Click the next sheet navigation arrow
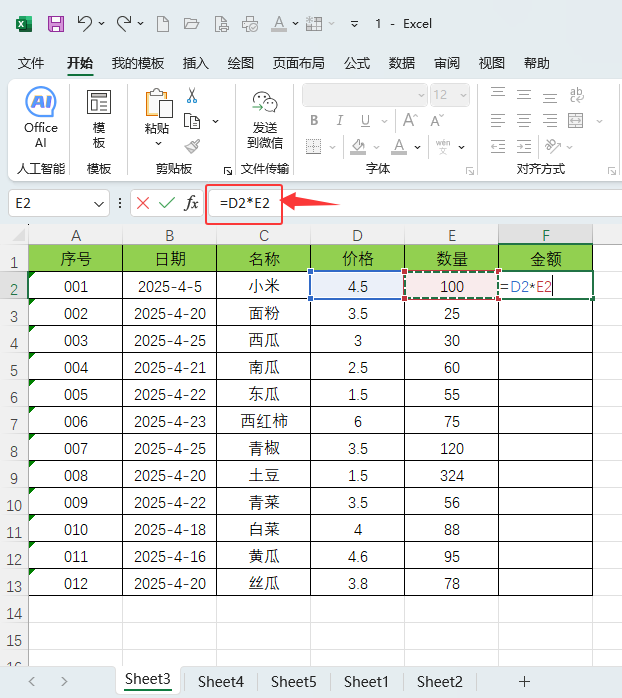The width and height of the screenshot is (622, 698). pyautogui.click(x=64, y=682)
